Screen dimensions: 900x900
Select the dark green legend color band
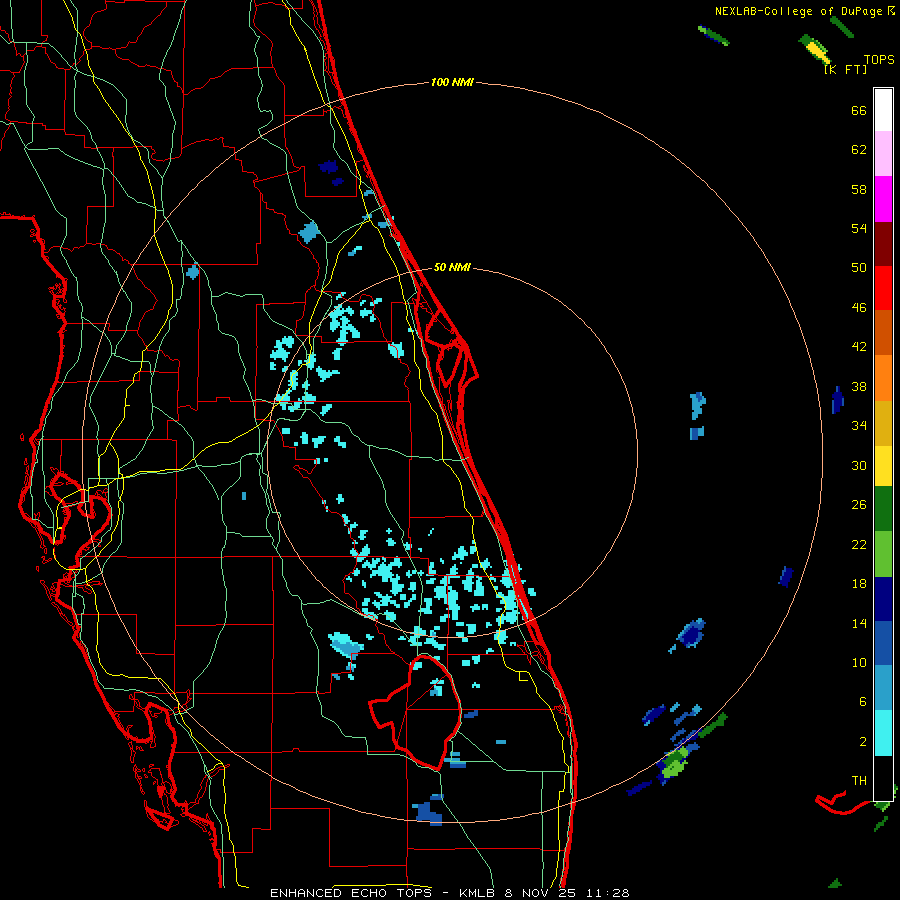(x=883, y=509)
